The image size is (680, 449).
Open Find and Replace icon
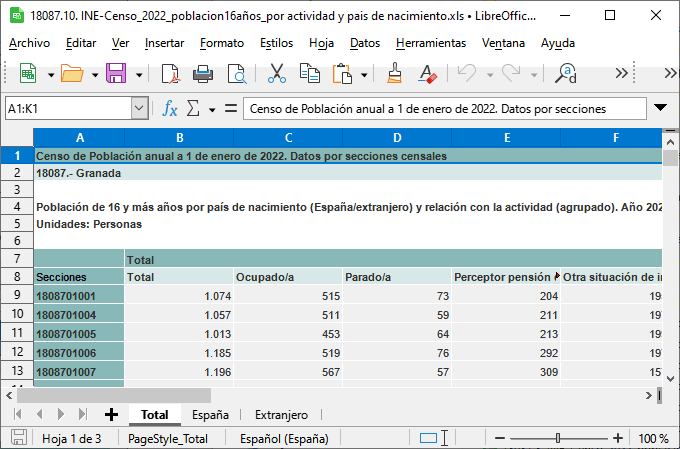[x=566, y=73]
